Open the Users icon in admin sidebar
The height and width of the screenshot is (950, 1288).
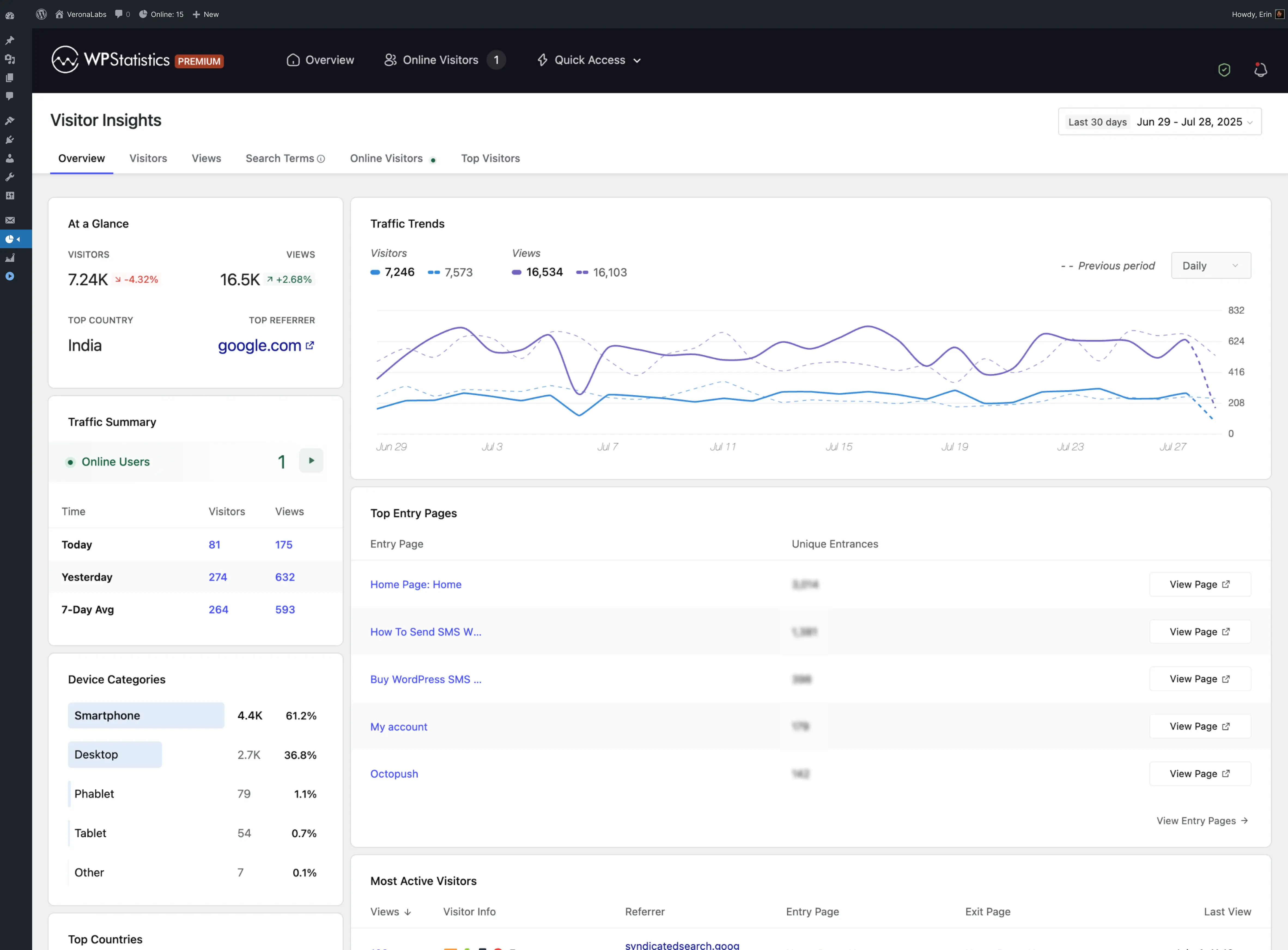10,158
